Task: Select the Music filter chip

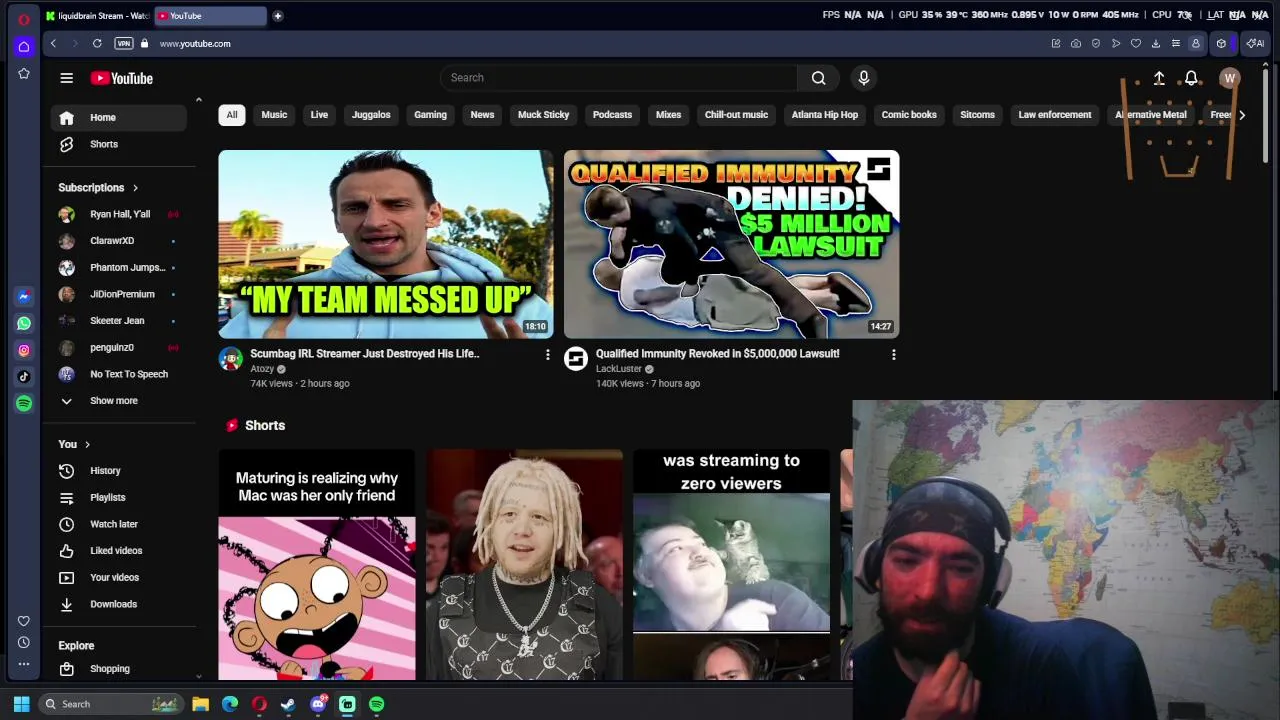Action: (274, 115)
